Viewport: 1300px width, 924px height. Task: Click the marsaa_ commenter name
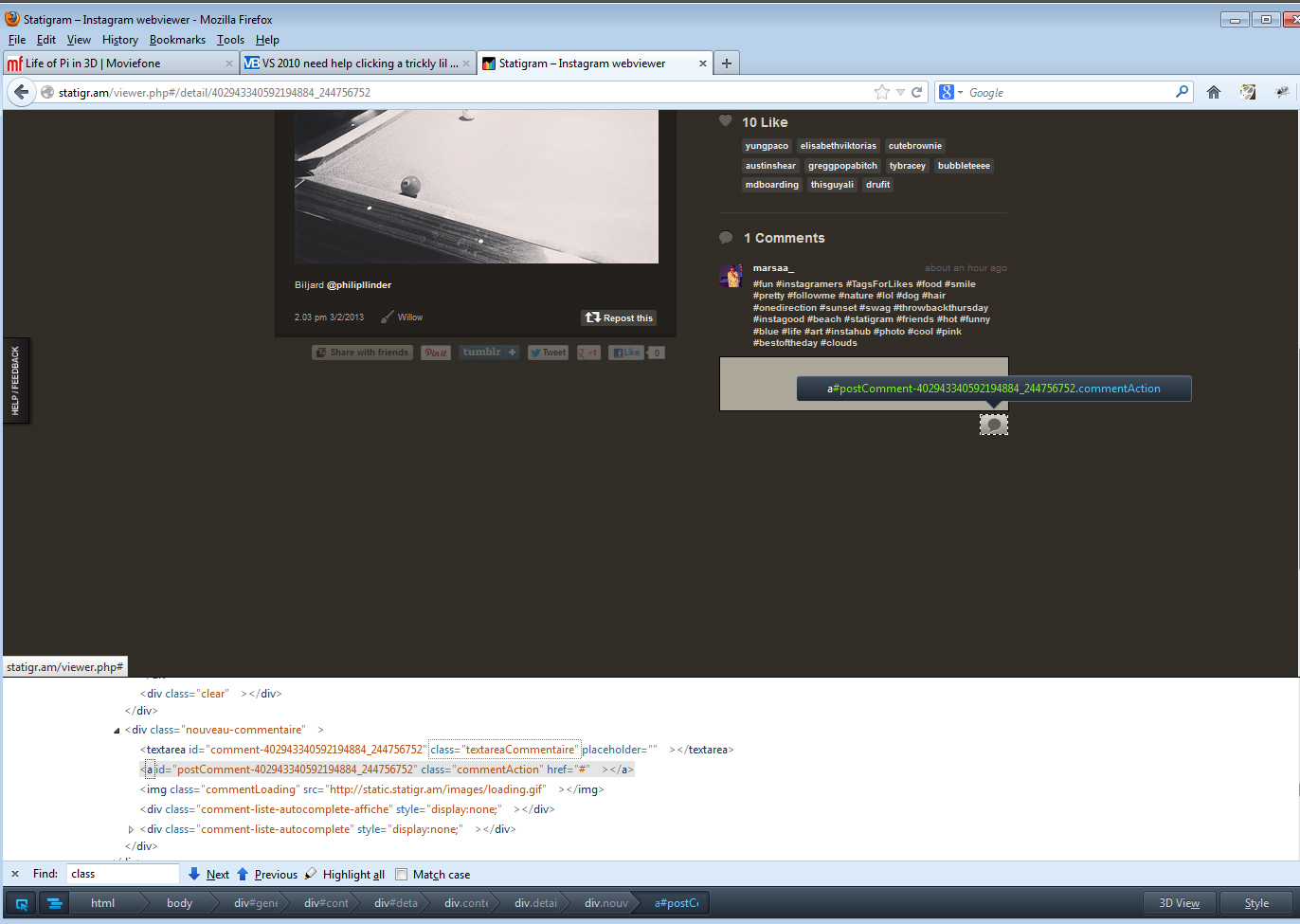[773, 268]
